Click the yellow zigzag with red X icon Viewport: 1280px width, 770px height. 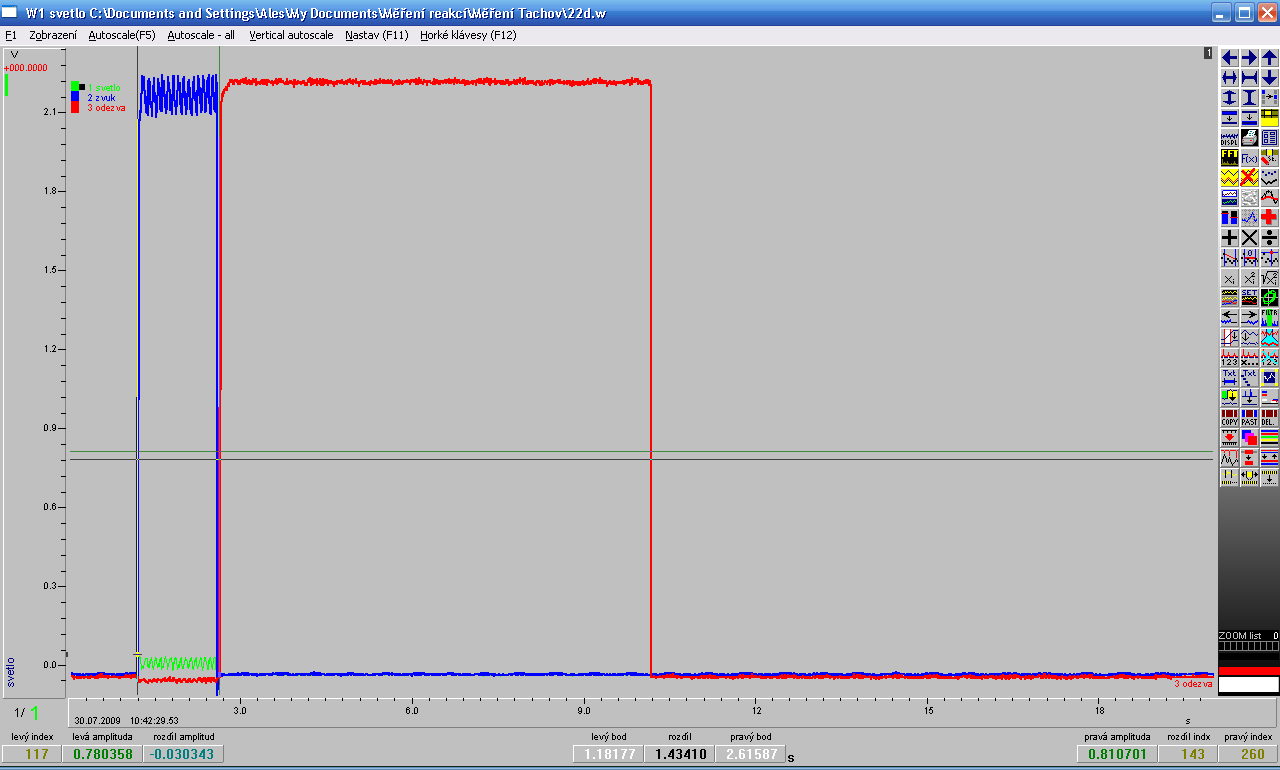coord(1249,178)
